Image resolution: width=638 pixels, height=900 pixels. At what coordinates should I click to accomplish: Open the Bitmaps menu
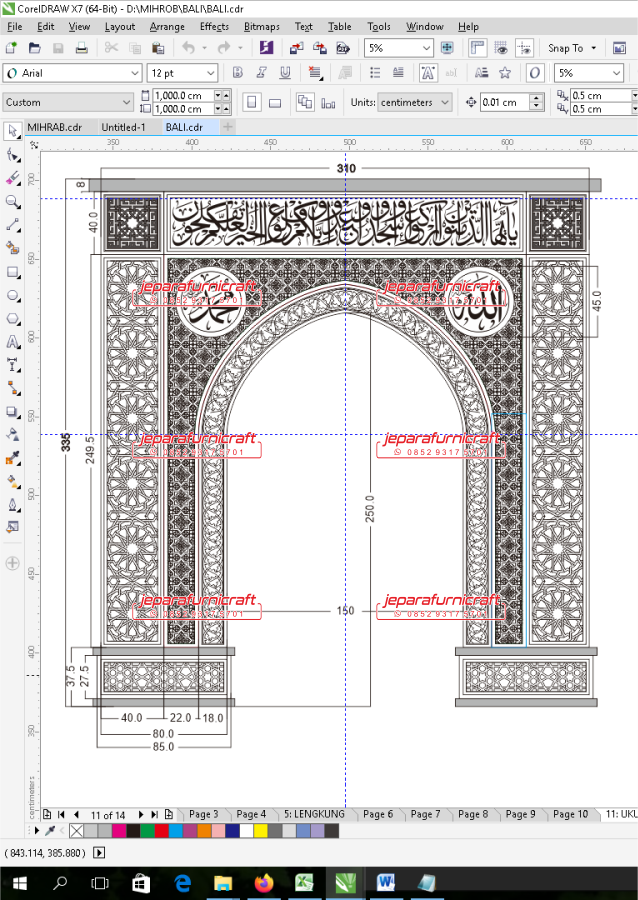pos(261,27)
